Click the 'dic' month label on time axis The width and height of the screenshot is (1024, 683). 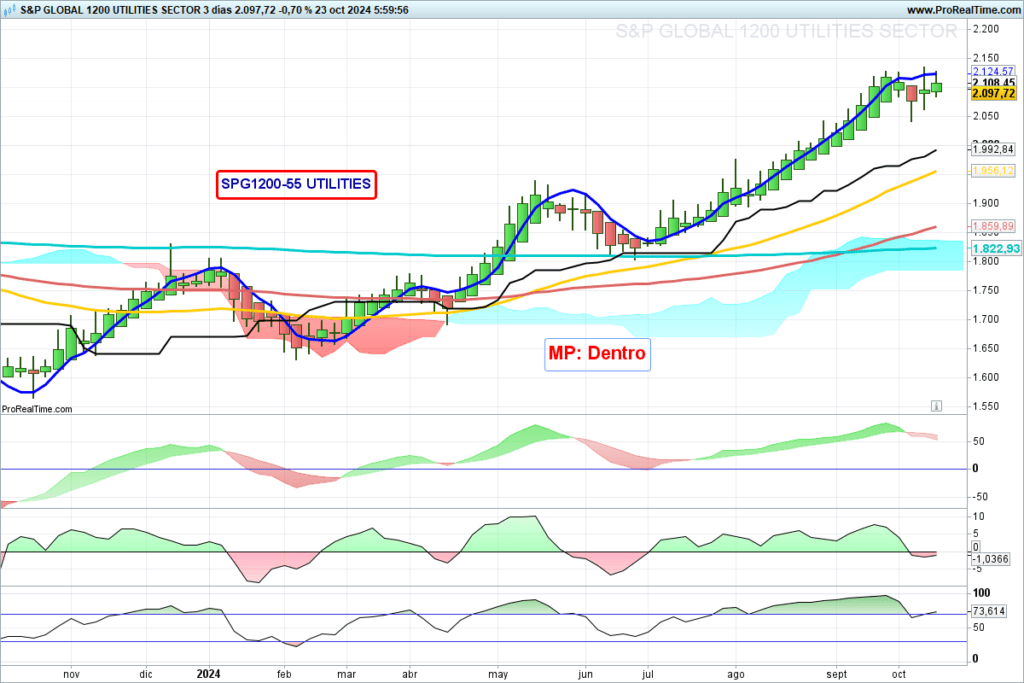pos(146,674)
